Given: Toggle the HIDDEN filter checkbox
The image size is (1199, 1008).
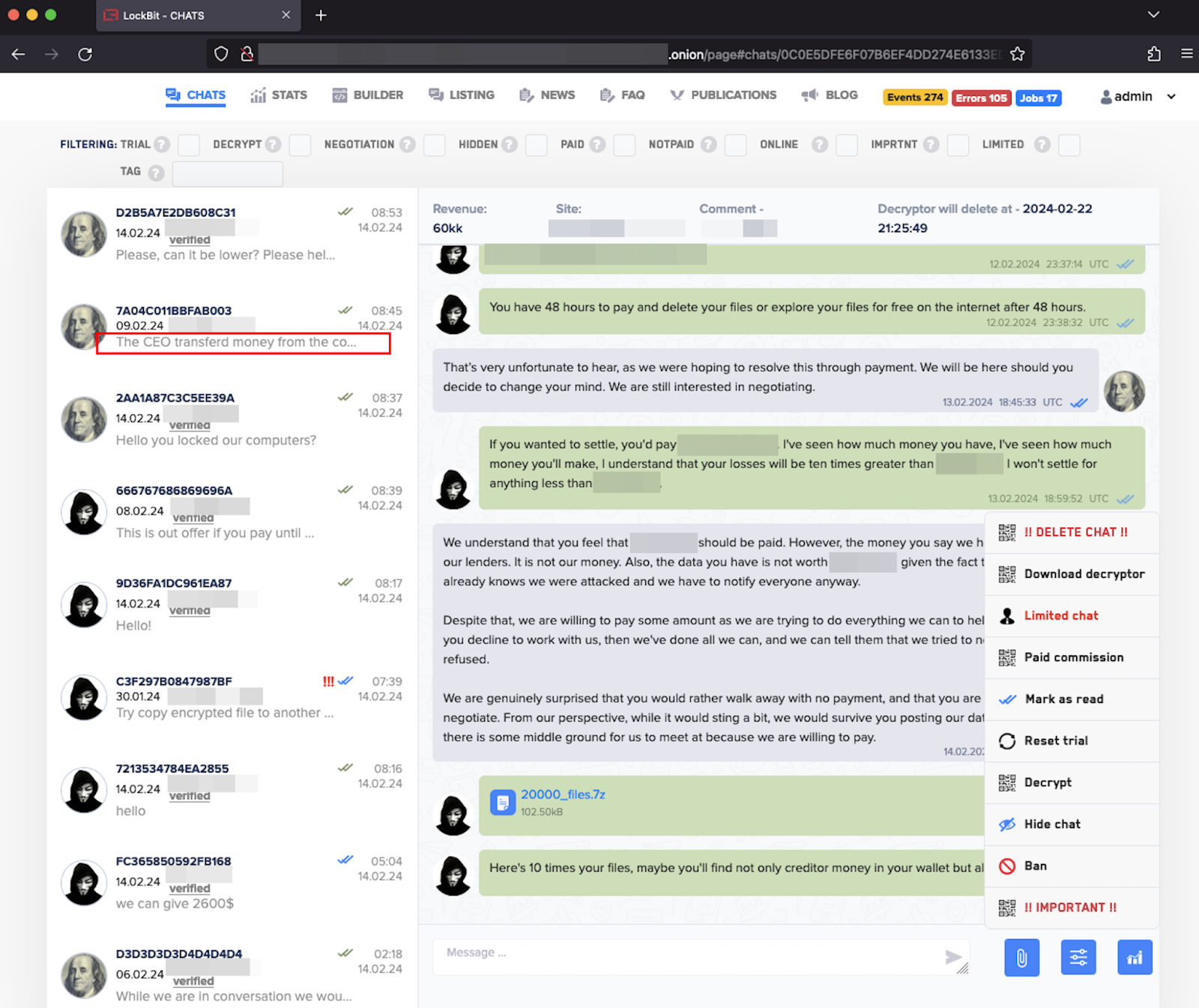Looking at the screenshot, I should tap(536, 145).
